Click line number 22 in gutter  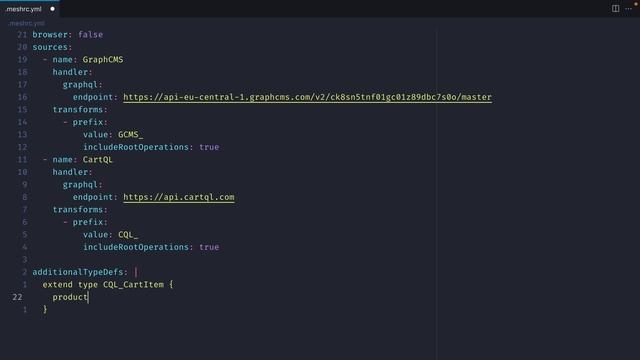[17, 297]
